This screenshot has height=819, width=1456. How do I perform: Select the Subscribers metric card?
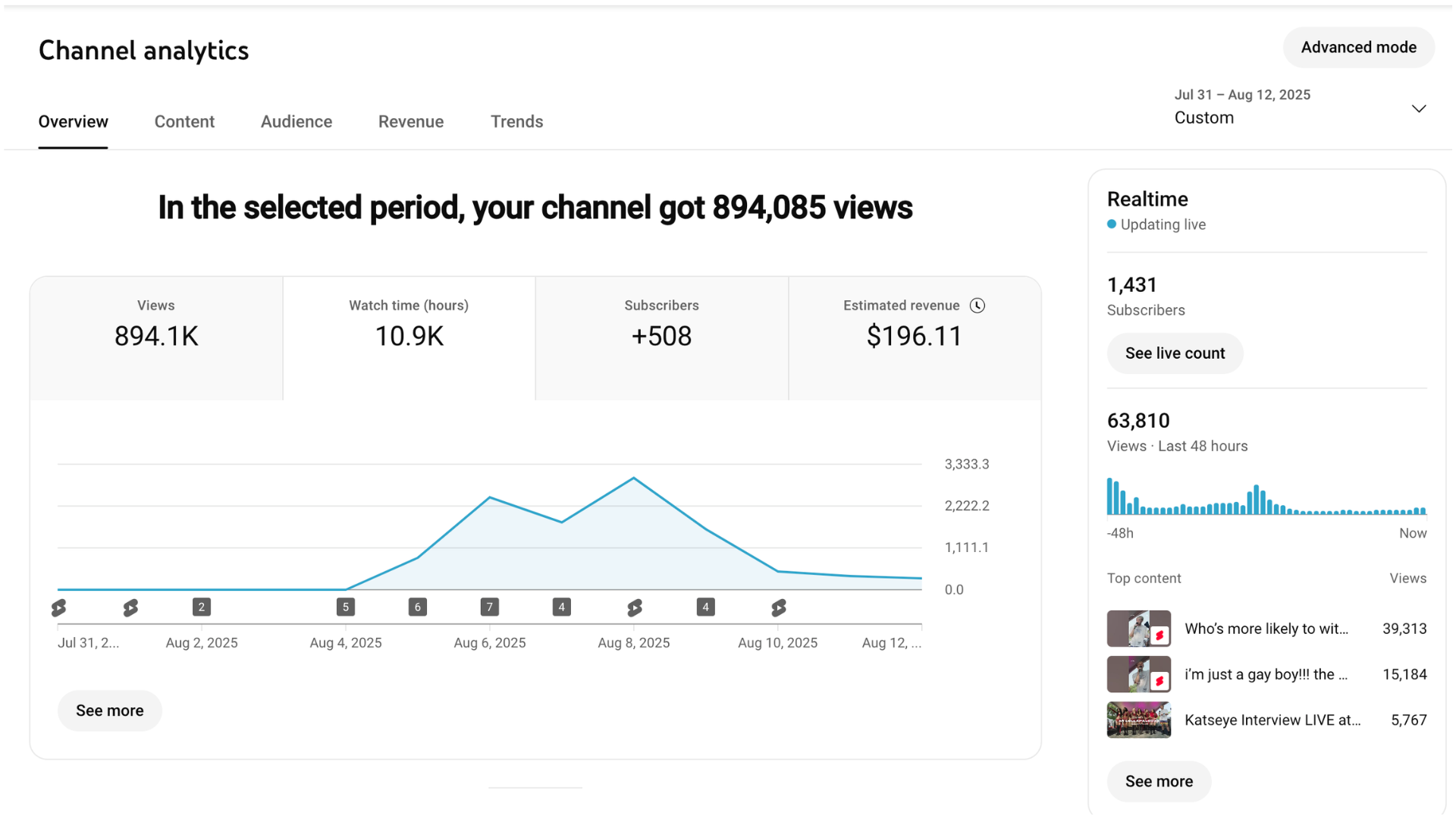click(x=662, y=338)
